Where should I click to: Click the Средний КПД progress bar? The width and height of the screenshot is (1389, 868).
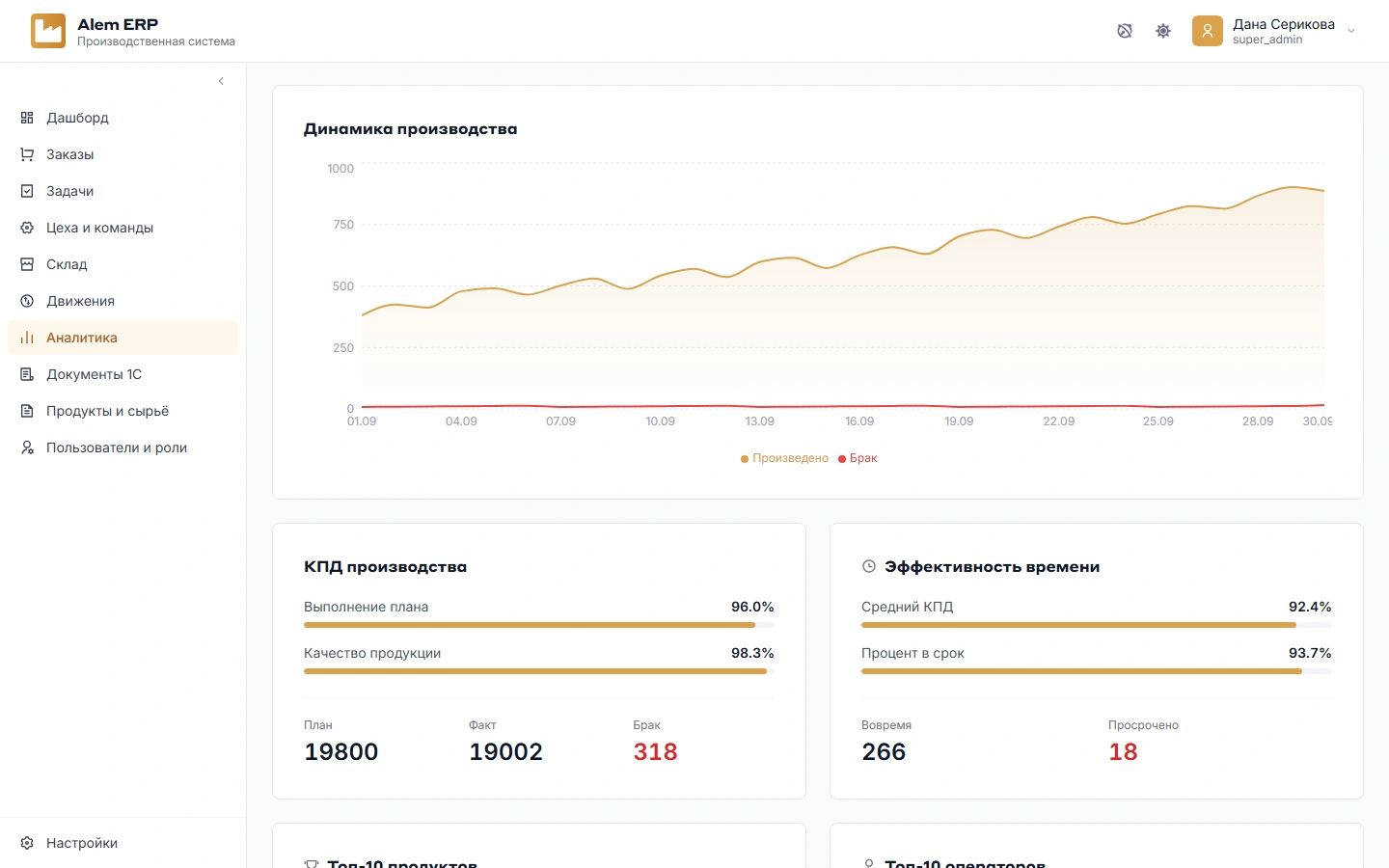click(1097, 625)
